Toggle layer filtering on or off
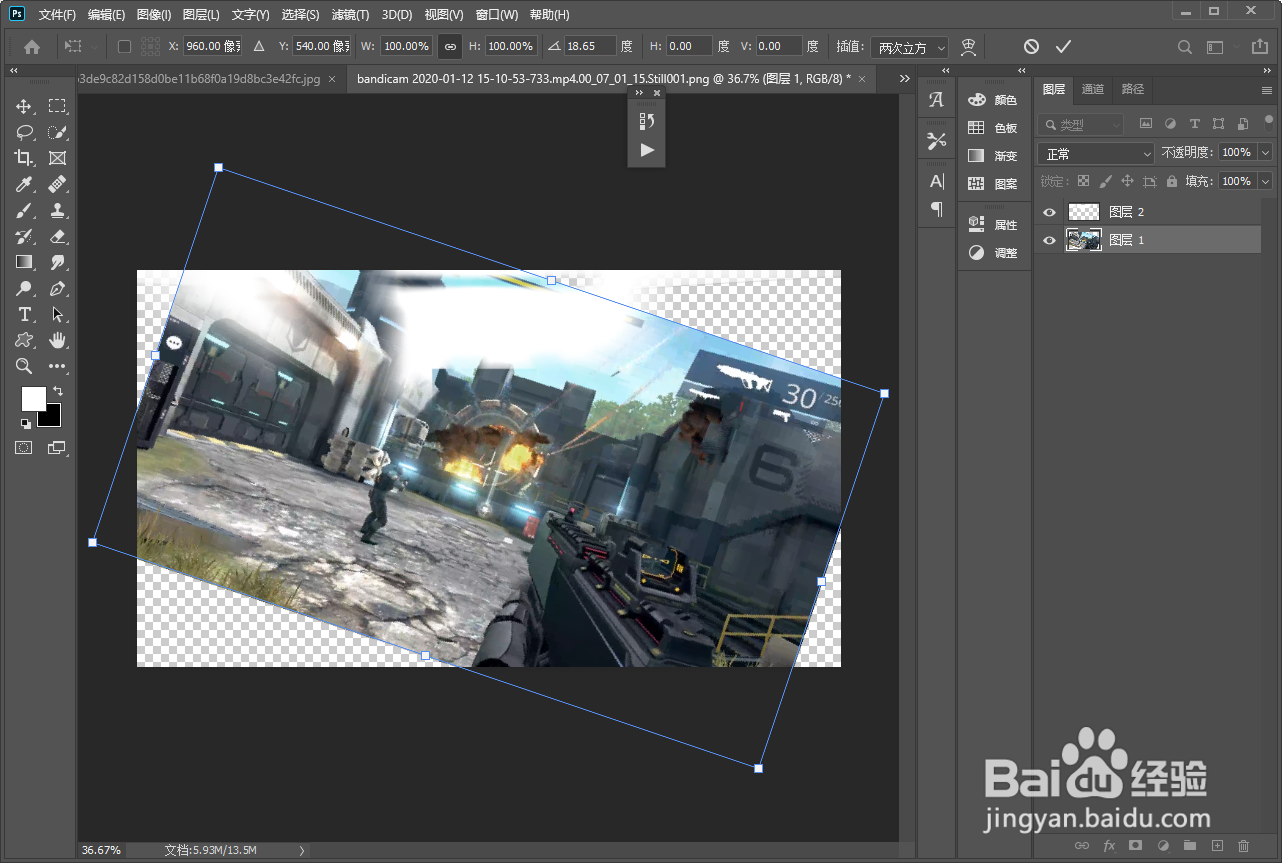The width and height of the screenshot is (1282, 863). click(1268, 122)
